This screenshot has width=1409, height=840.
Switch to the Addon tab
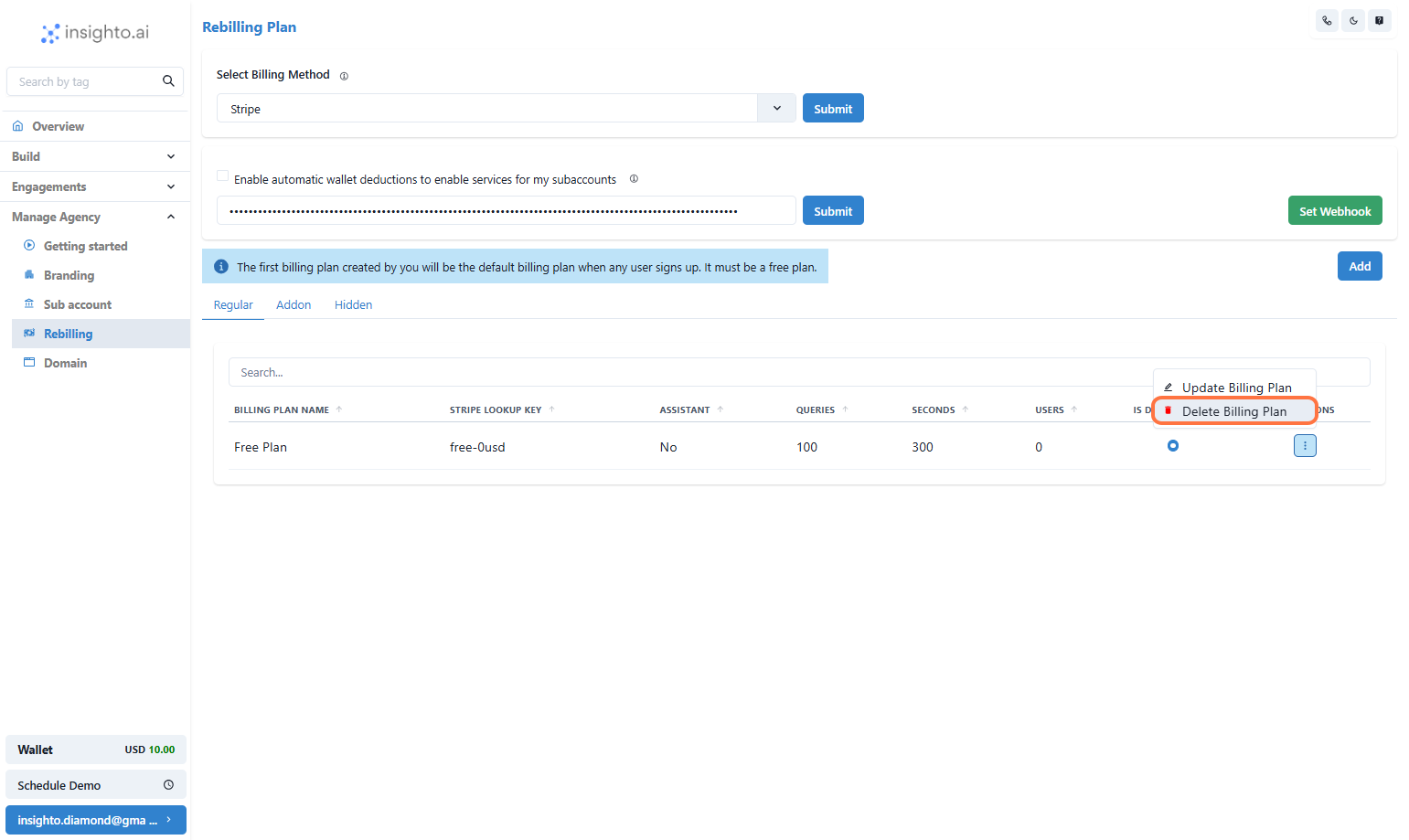point(294,305)
